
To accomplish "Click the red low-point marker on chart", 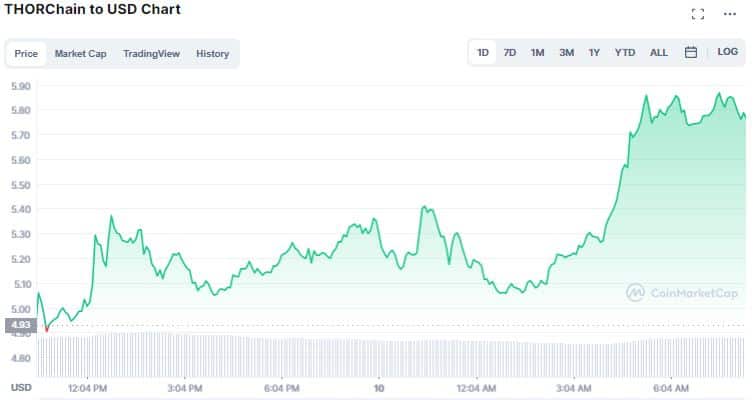I will tap(47, 330).
